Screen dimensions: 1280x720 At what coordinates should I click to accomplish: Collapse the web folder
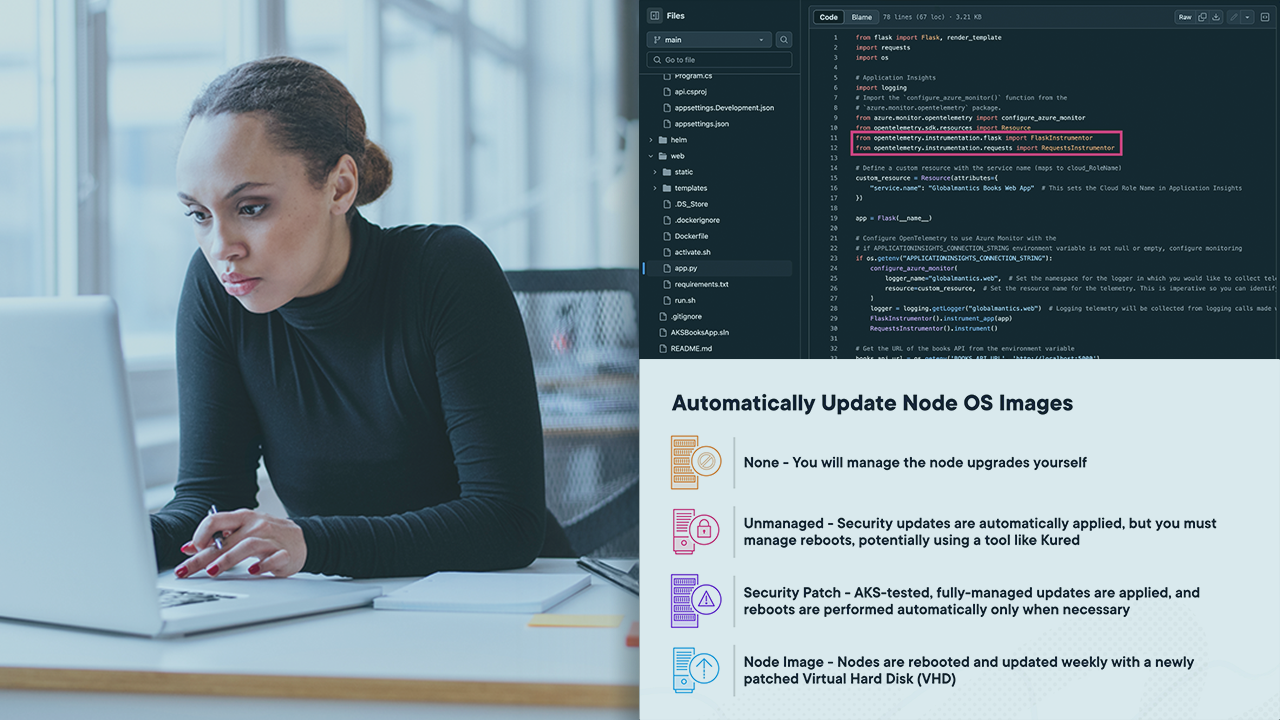click(651, 156)
